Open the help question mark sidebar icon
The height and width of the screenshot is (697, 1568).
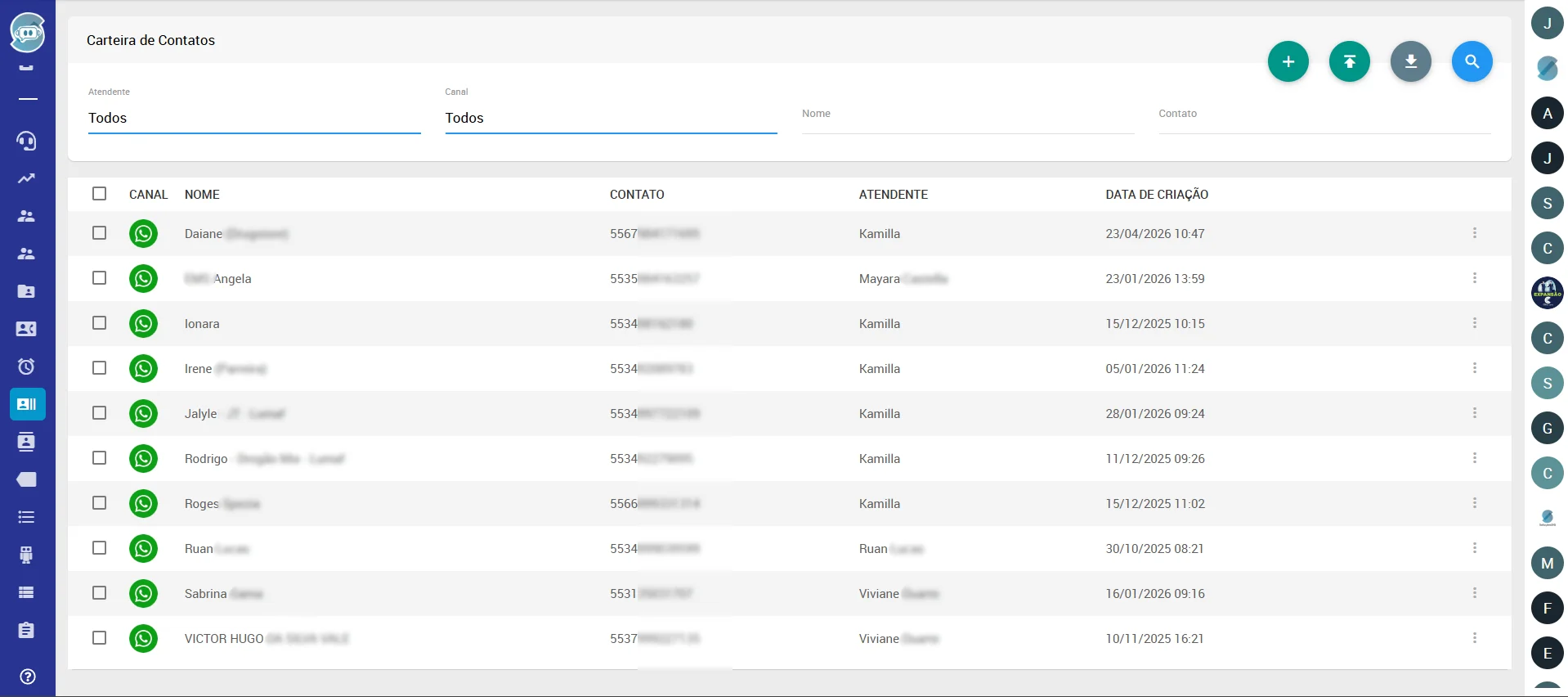point(27,677)
